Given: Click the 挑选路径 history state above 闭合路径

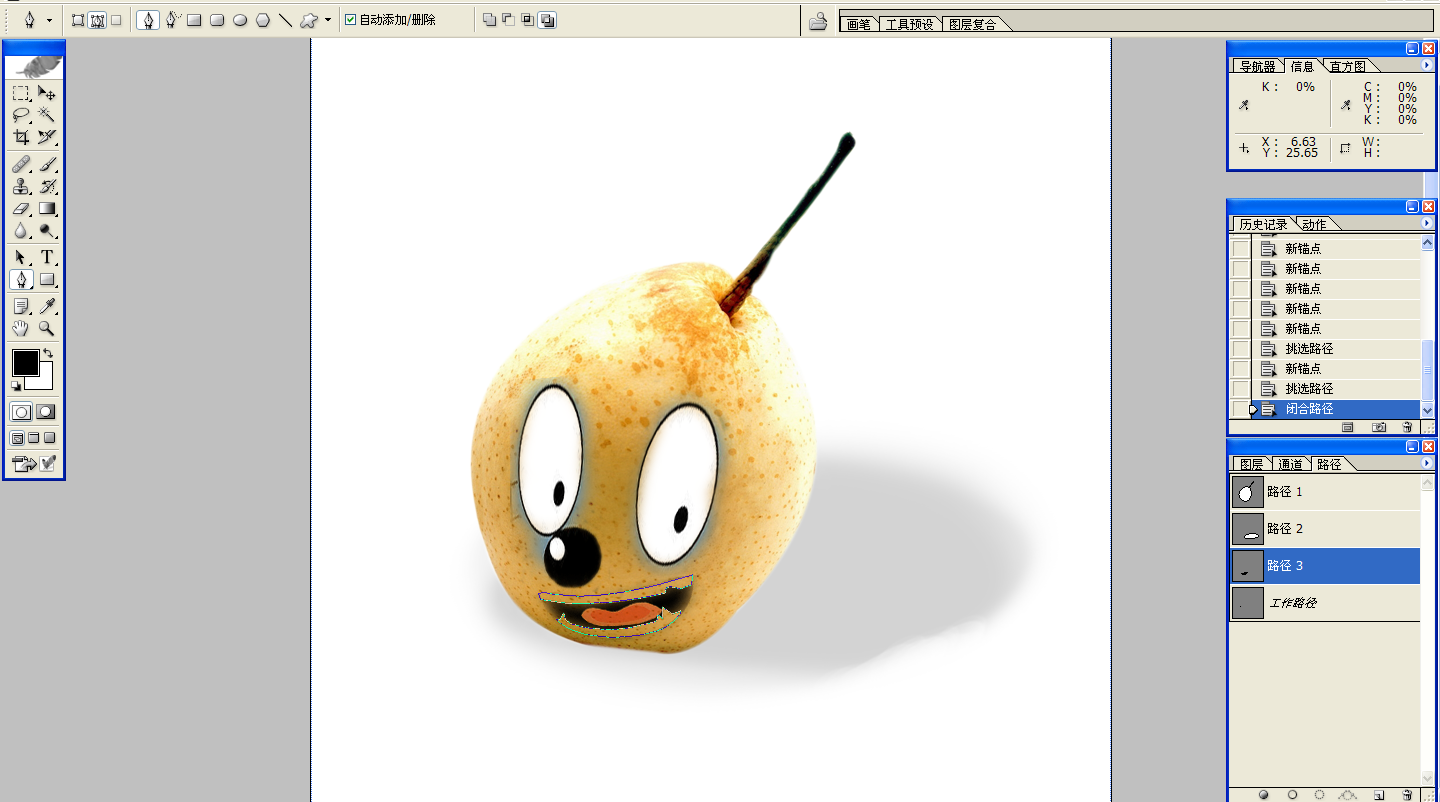Looking at the screenshot, I should tap(1308, 389).
